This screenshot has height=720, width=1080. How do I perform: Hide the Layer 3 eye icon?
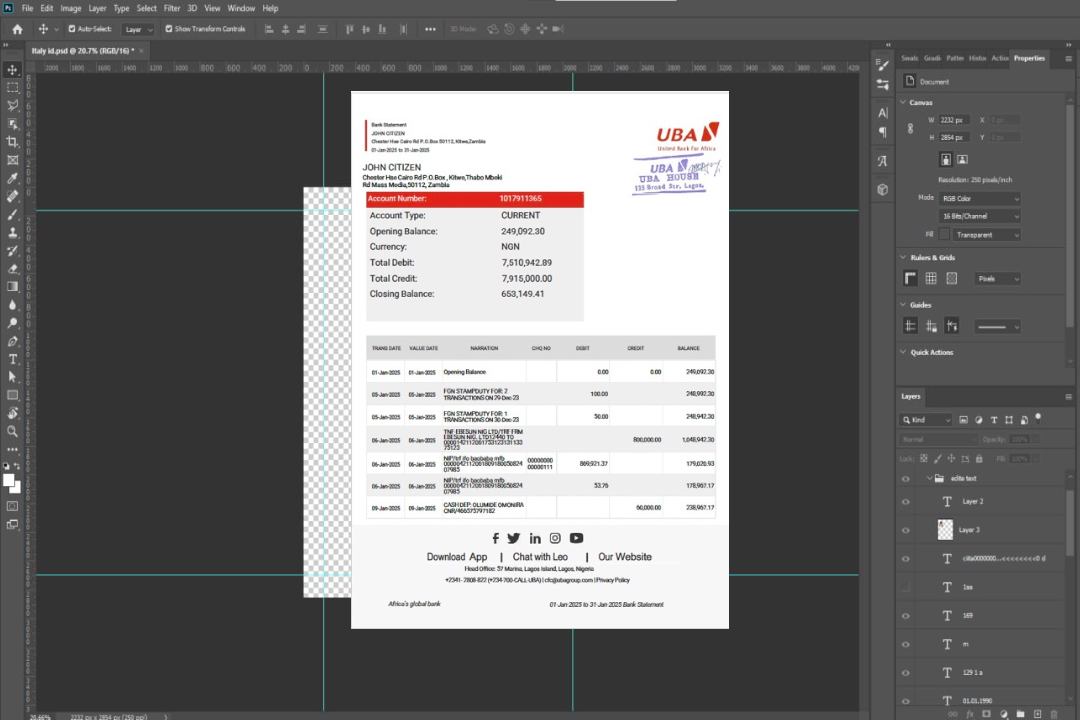[x=906, y=530]
